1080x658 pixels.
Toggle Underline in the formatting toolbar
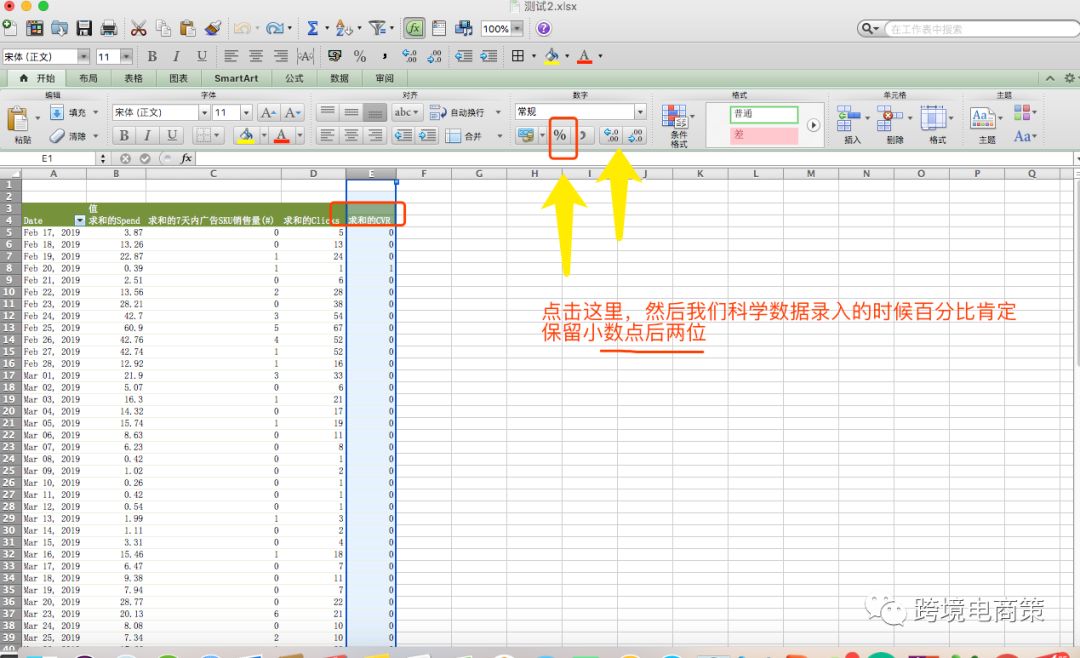click(x=201, y=56)
